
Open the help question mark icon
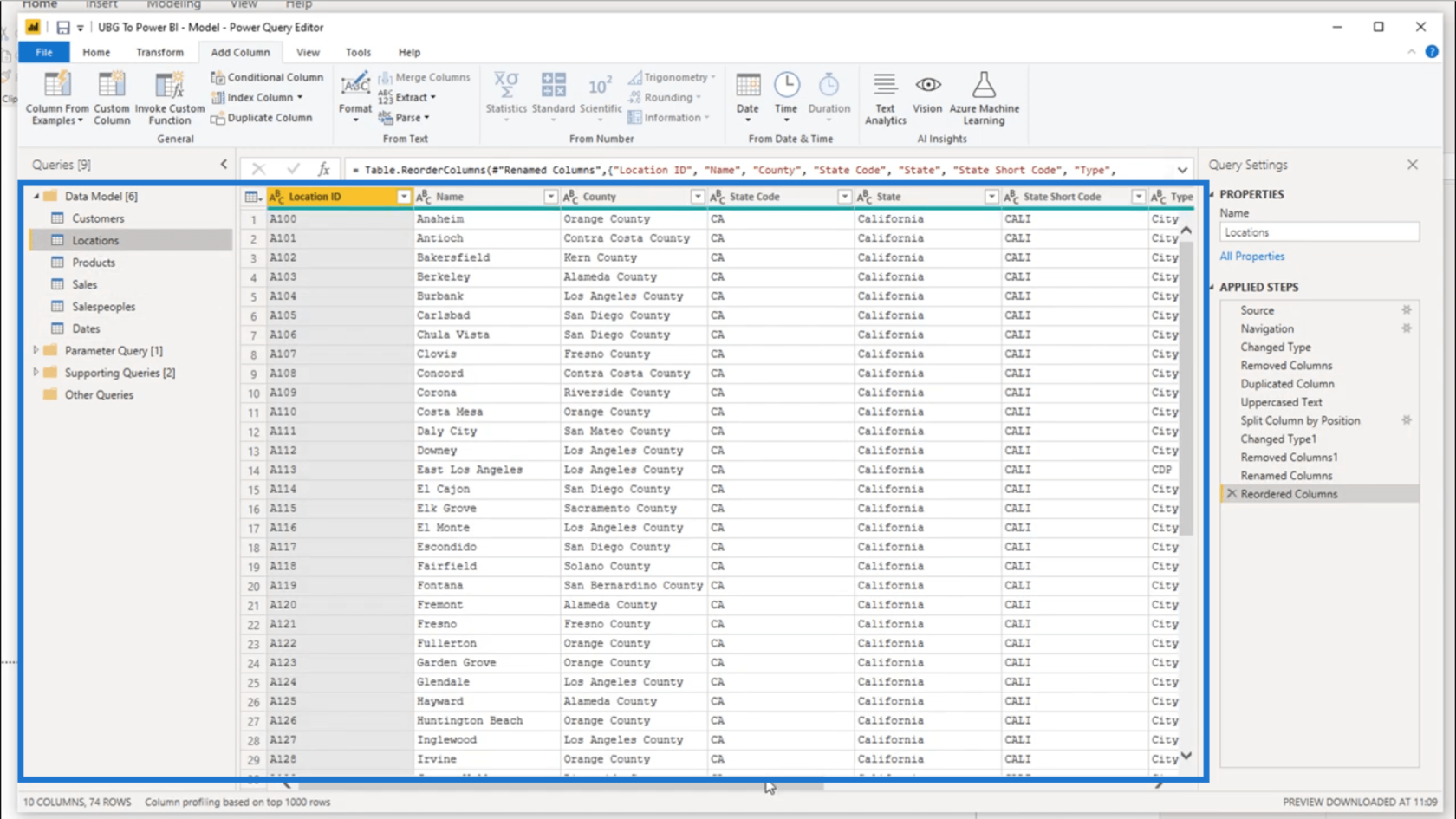(1432, 52)
